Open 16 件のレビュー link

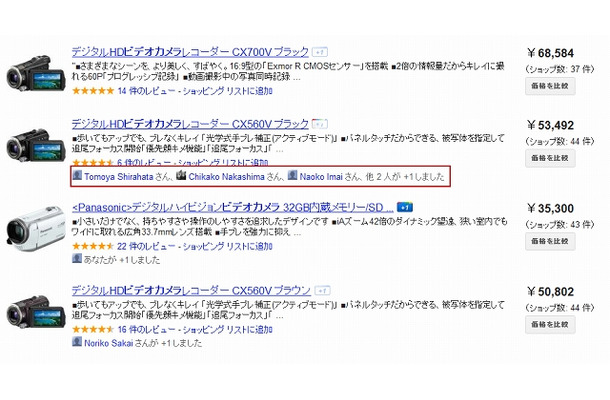[146, 330]
